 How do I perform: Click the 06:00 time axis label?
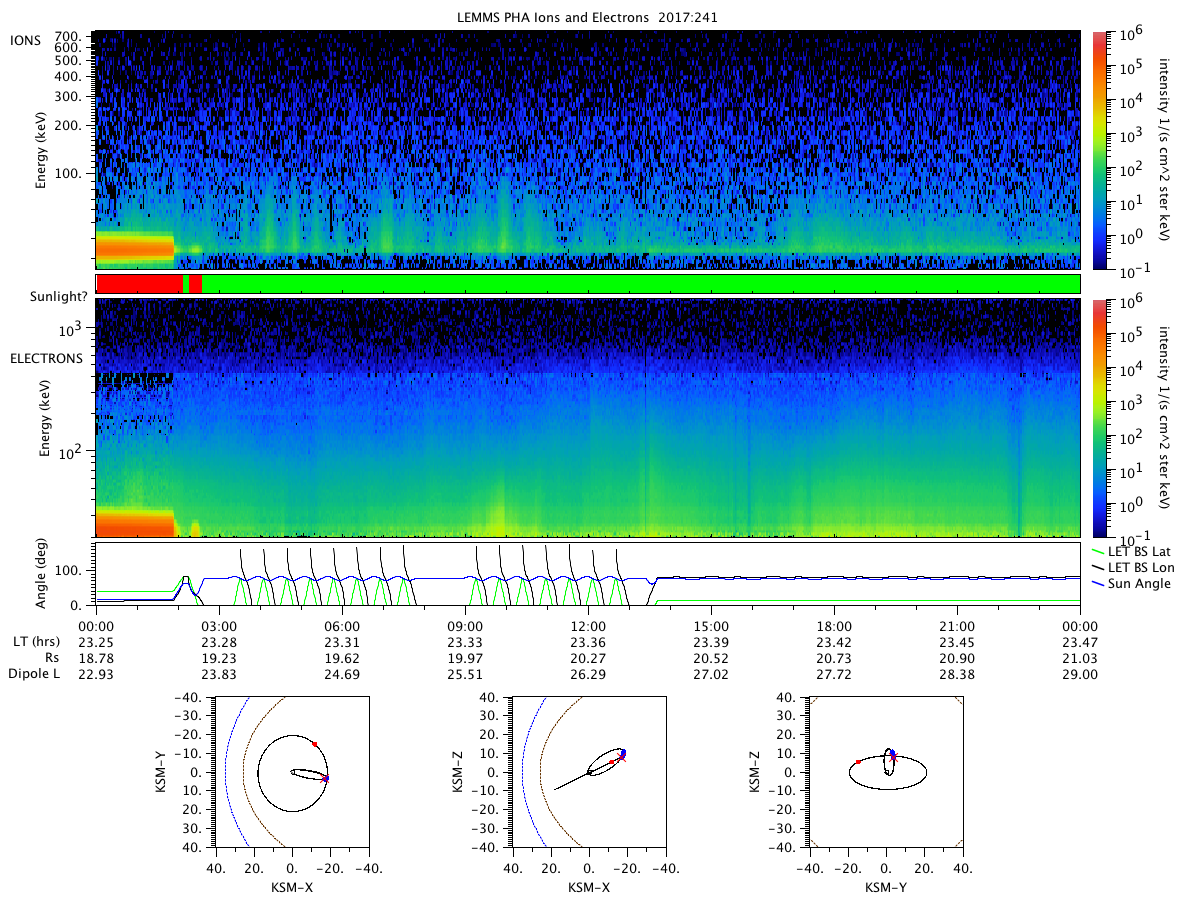pos(342,626)
